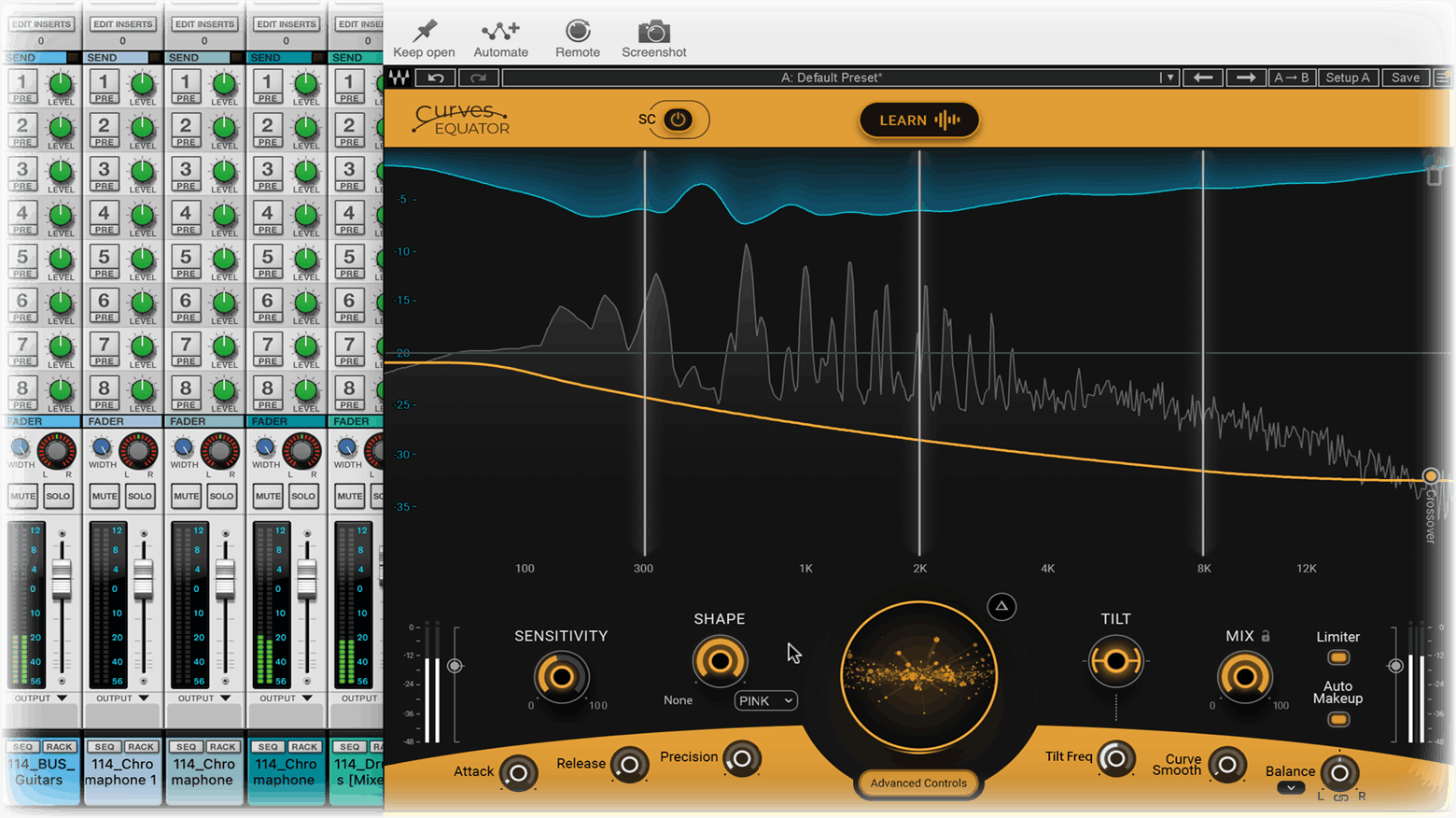
Task: Click the Advanced Controls button
Action: click(x=918, y=783)
